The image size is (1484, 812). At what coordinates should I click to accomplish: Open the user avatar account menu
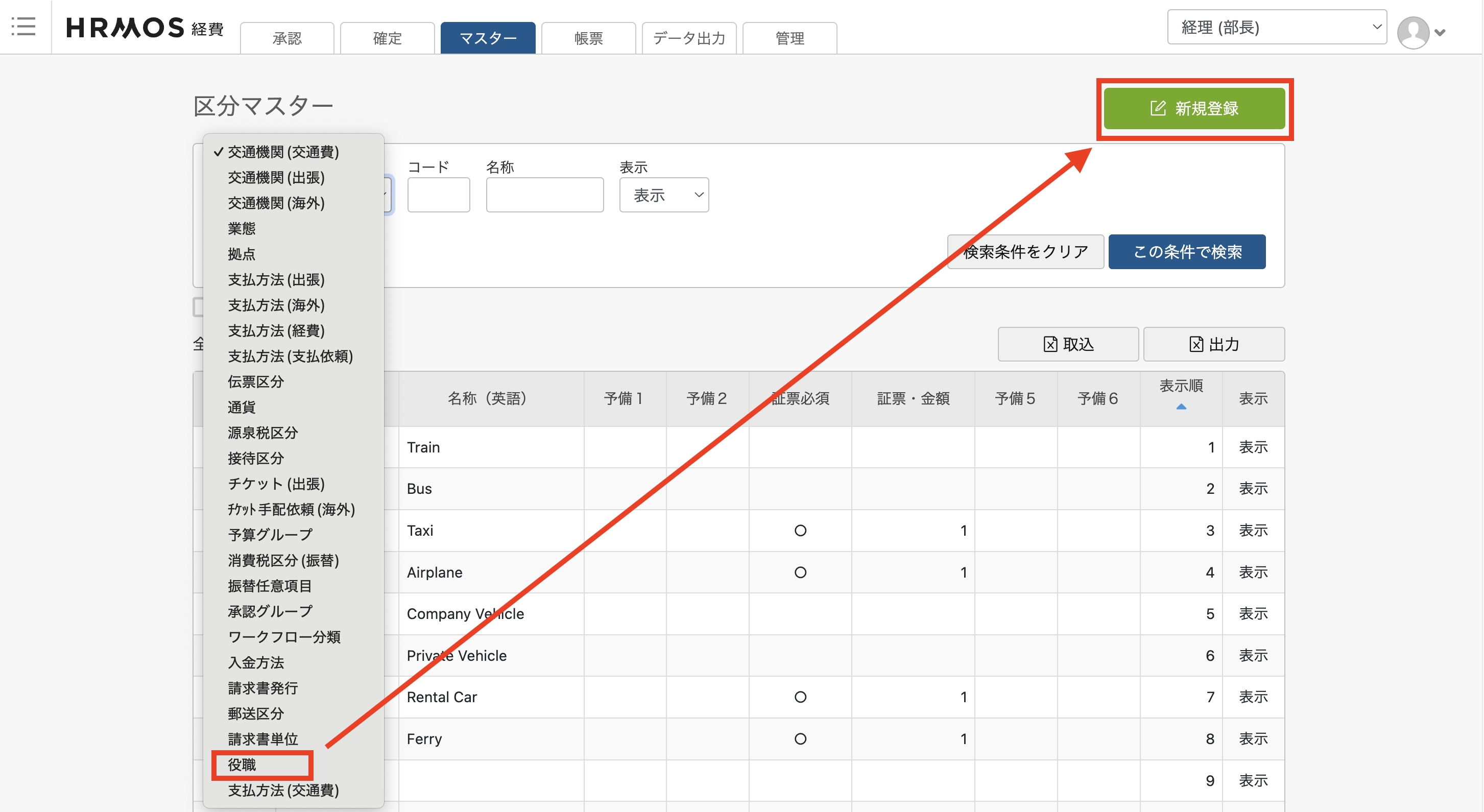pos(1421,32)
